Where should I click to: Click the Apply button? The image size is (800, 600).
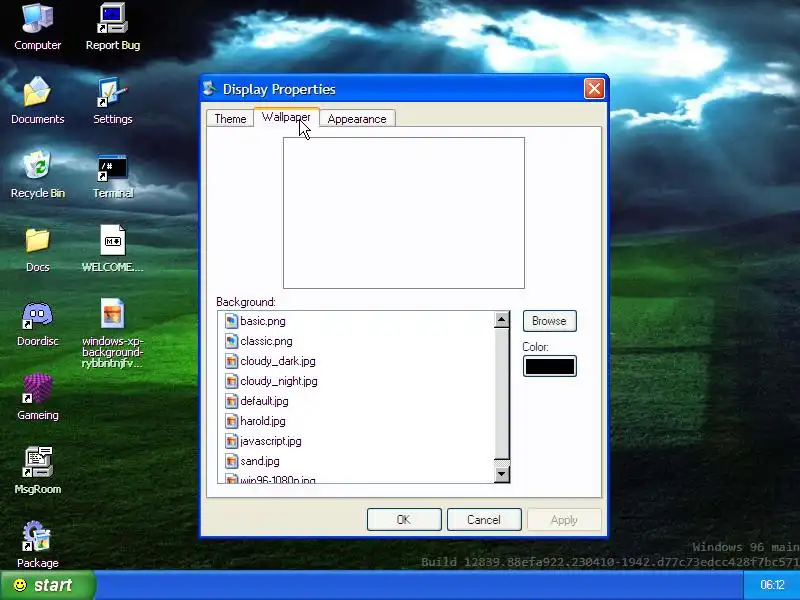tap(564, 519)
